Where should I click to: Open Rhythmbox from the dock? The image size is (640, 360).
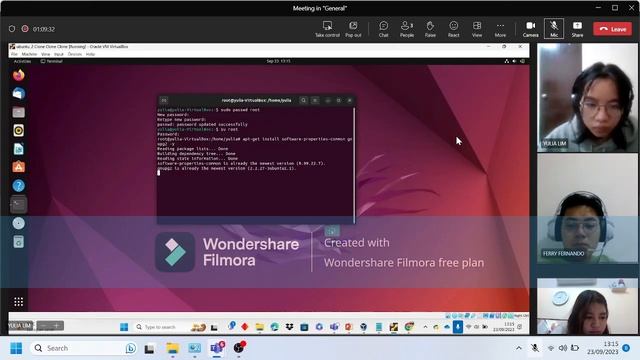click(x=18, y=131)
